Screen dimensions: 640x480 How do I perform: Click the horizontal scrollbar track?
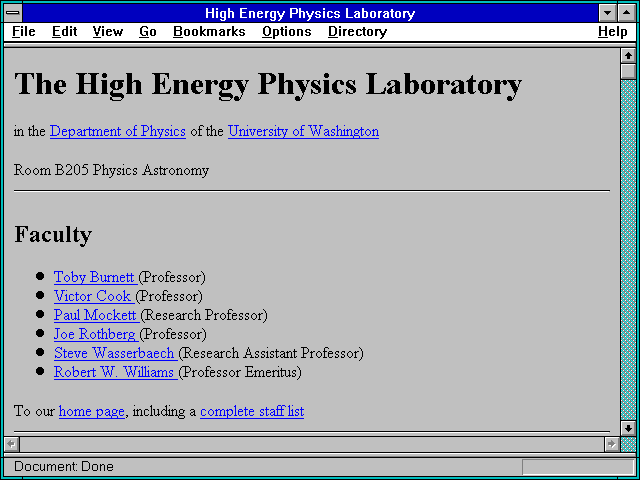pos(312,444)
